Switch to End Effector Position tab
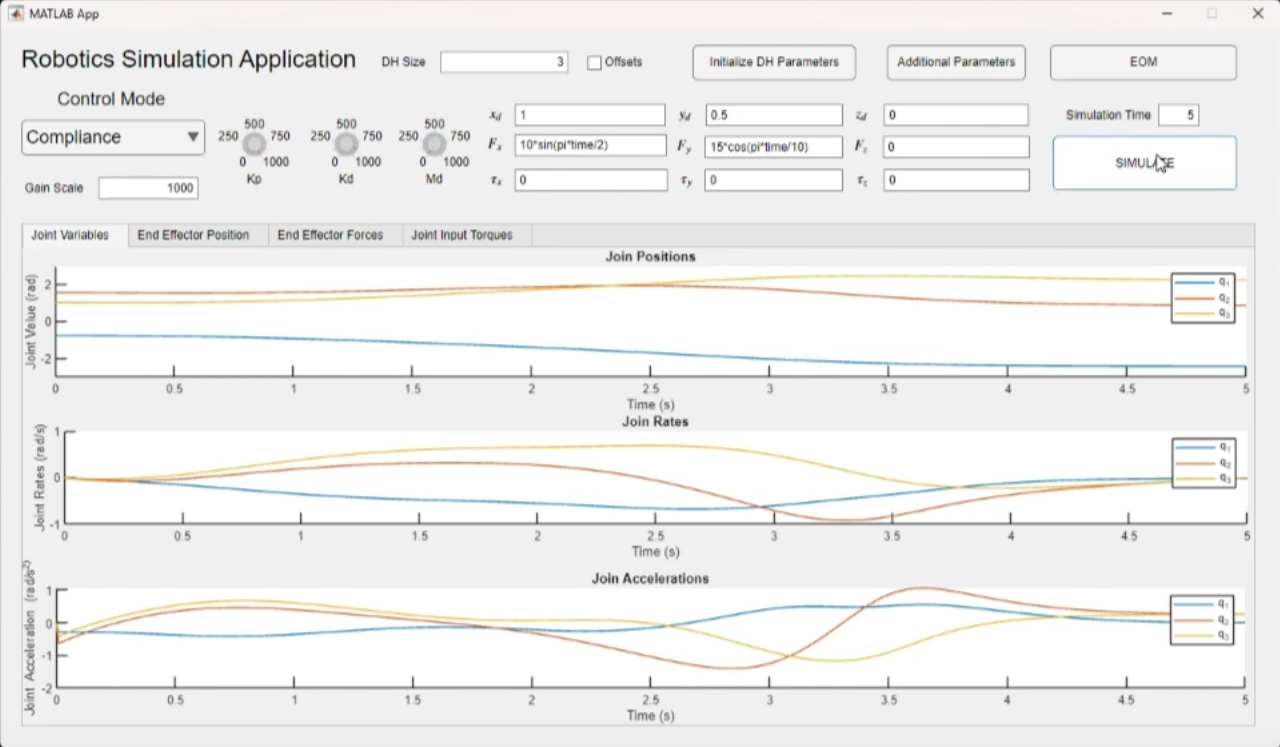 tap(193, 235)
